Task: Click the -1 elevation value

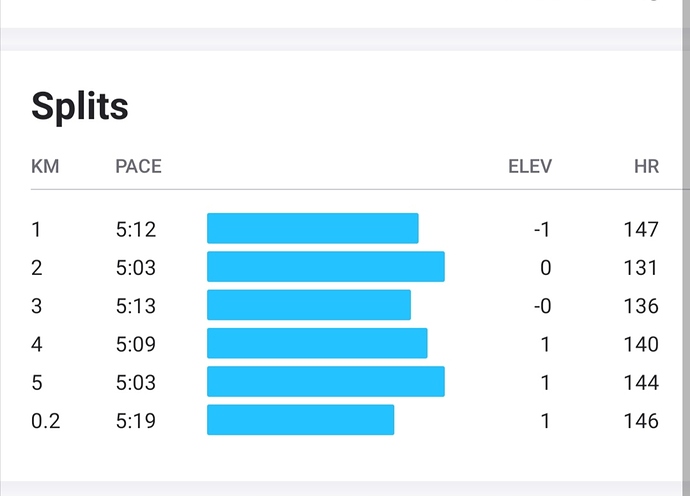Action: tap(541, 229)
